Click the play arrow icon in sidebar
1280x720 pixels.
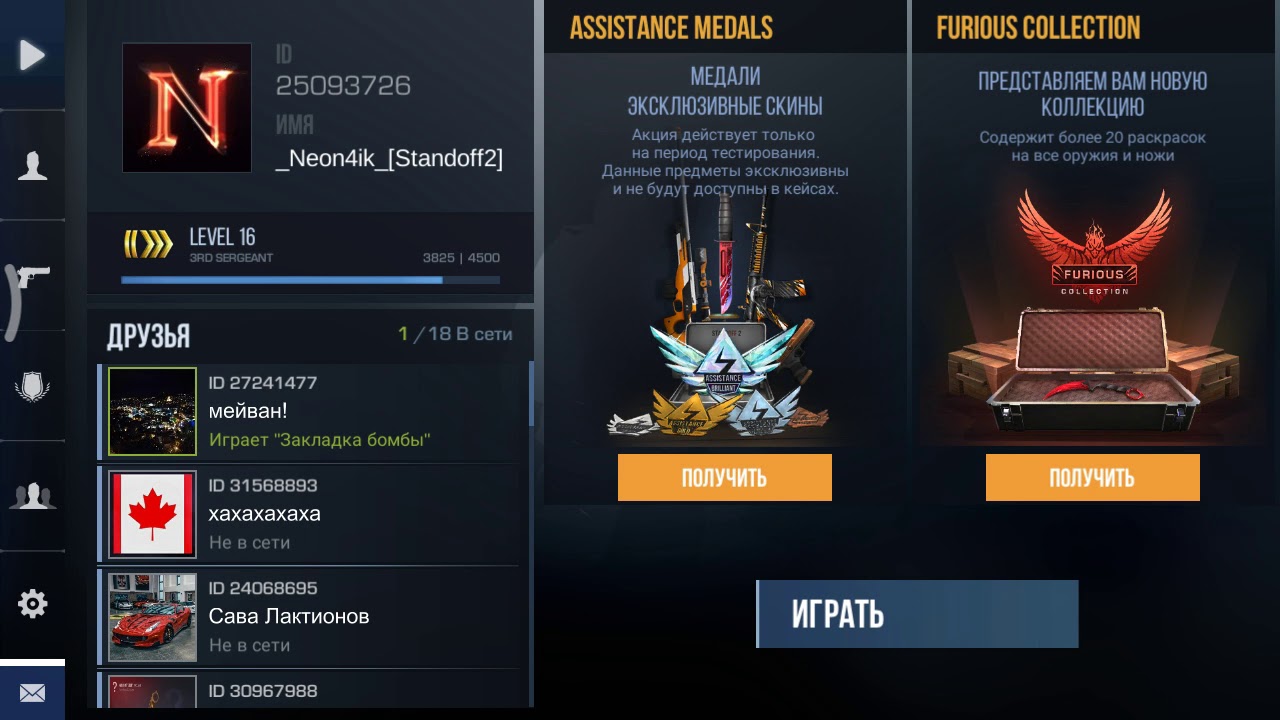click(32, 55)
